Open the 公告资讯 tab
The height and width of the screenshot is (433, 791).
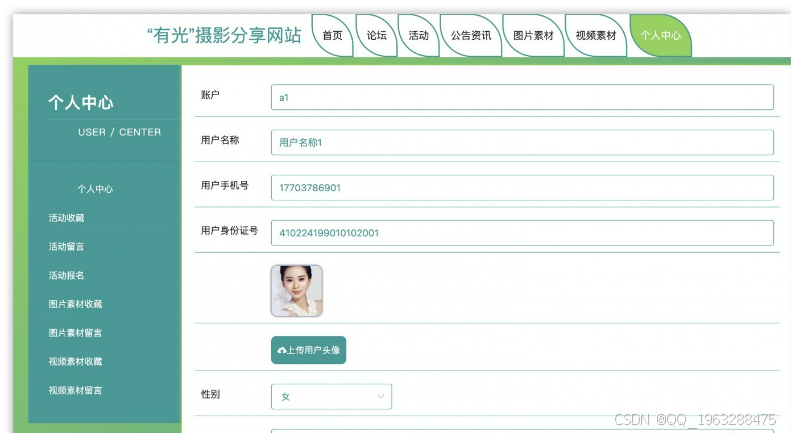(x=471, y=35)
